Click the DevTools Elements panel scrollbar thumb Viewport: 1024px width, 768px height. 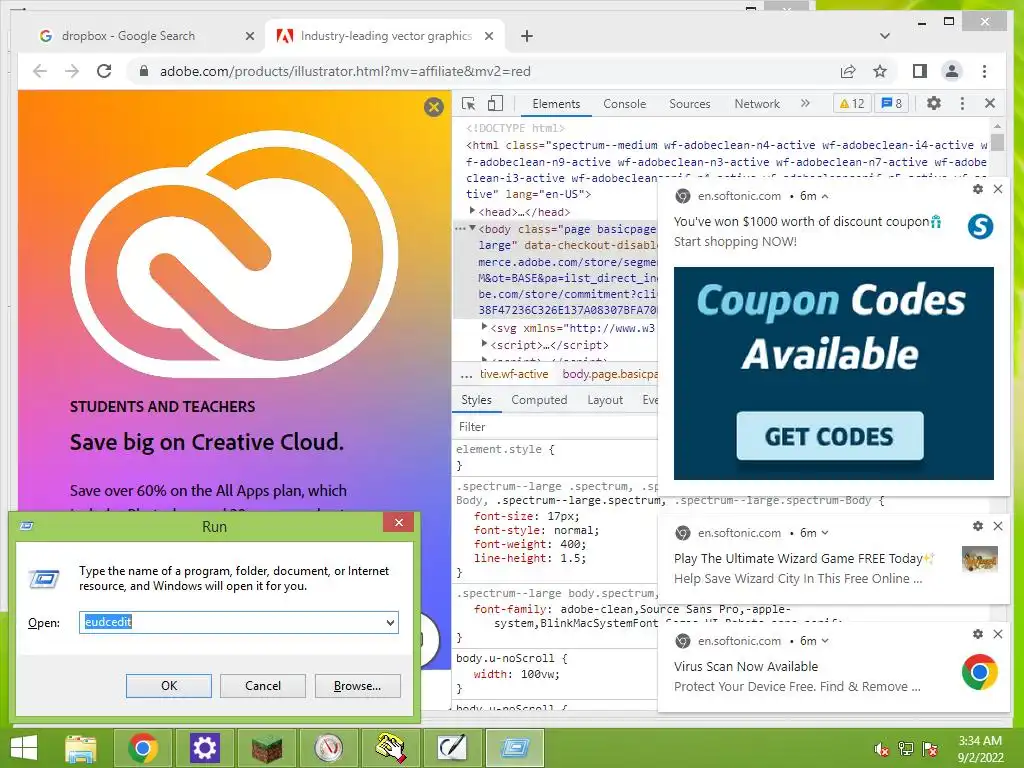[997, 143]
